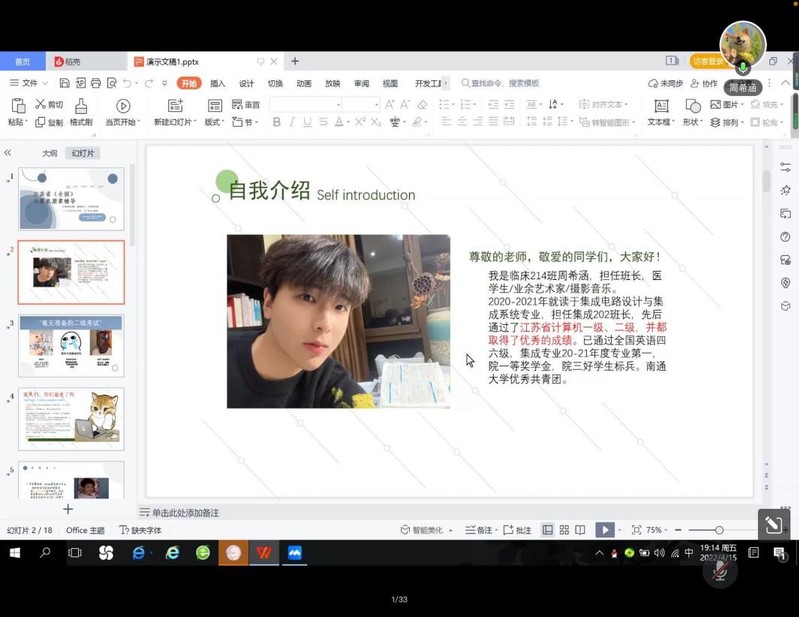Toggle Notes (备注) pane in status bar
Image resolution: width=799 pixels, height=617 pixels.
pyautogui.click(x=478, y=530)
